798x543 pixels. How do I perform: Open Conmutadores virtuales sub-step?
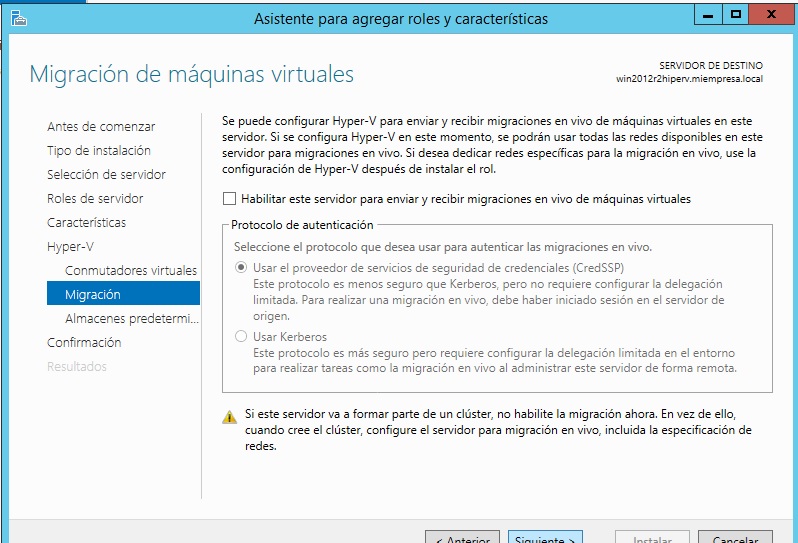(x=130, y=271)
